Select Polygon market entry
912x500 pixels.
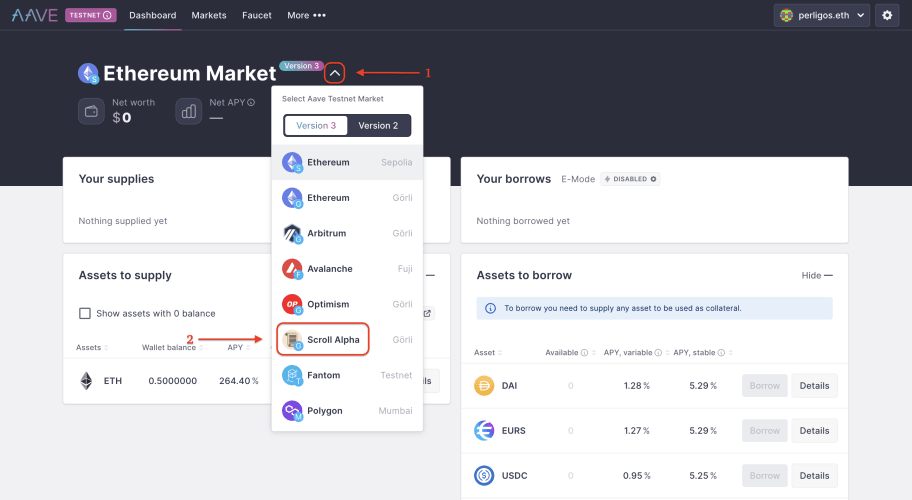[347, 410]
